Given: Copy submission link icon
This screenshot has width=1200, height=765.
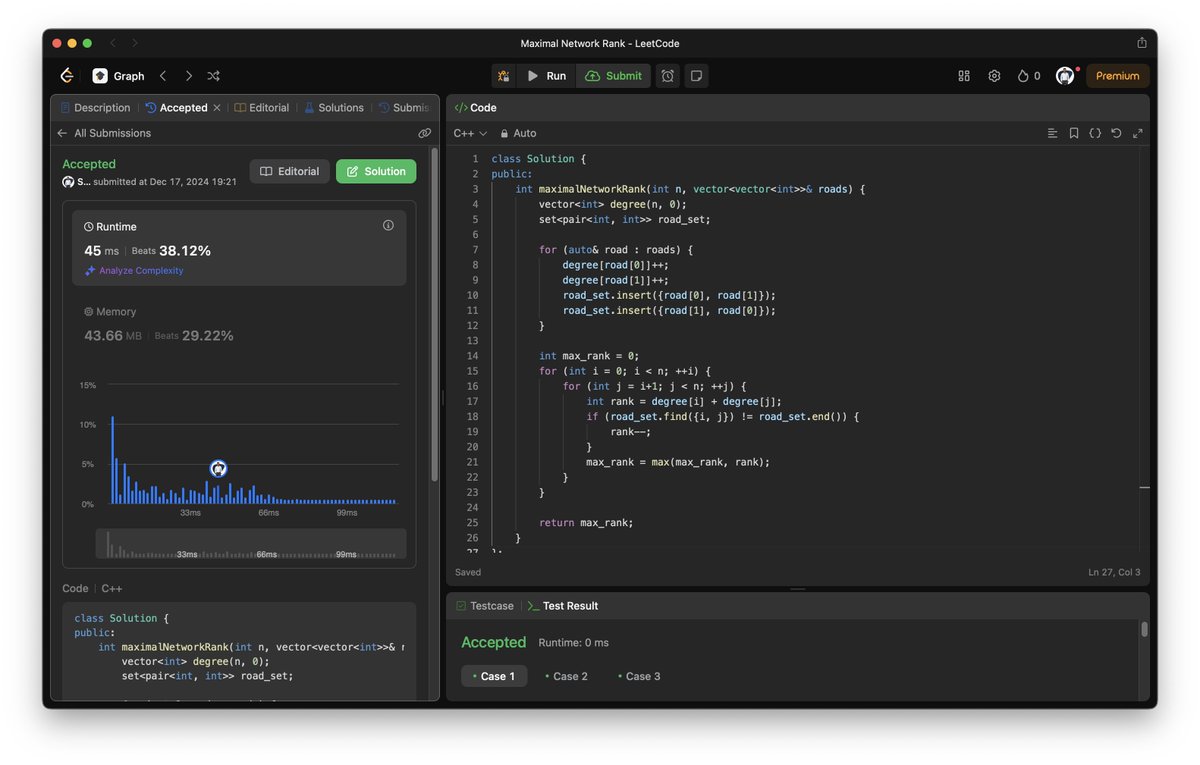Looking at the screenshot, I should pos(425,133).
